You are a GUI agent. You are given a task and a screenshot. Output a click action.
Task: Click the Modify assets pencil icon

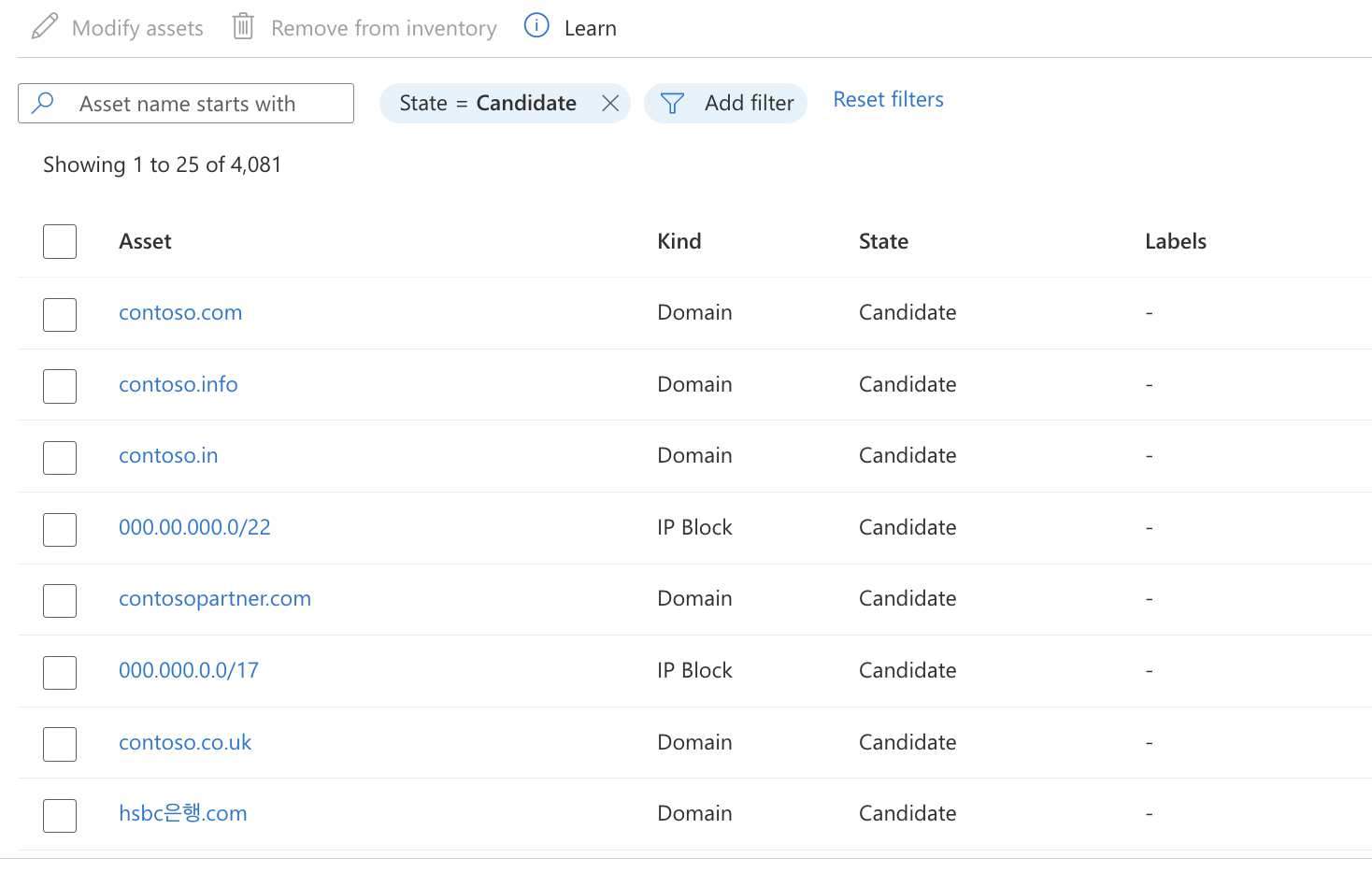pos(45,27)
